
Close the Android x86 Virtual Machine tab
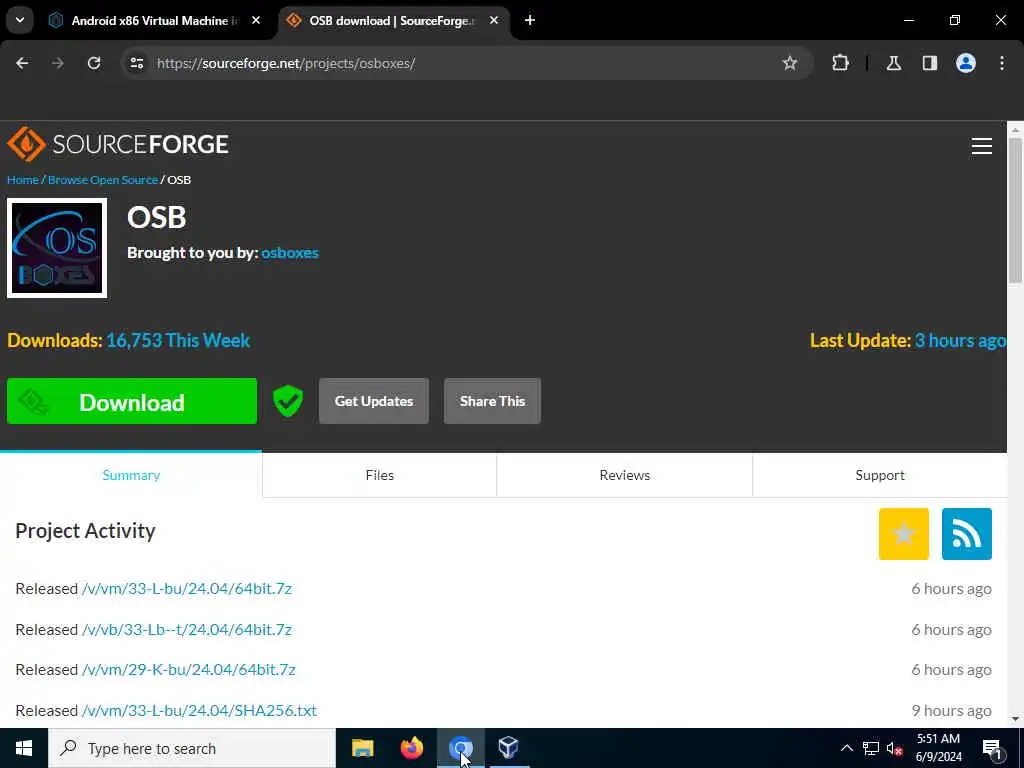click(256, 20)
